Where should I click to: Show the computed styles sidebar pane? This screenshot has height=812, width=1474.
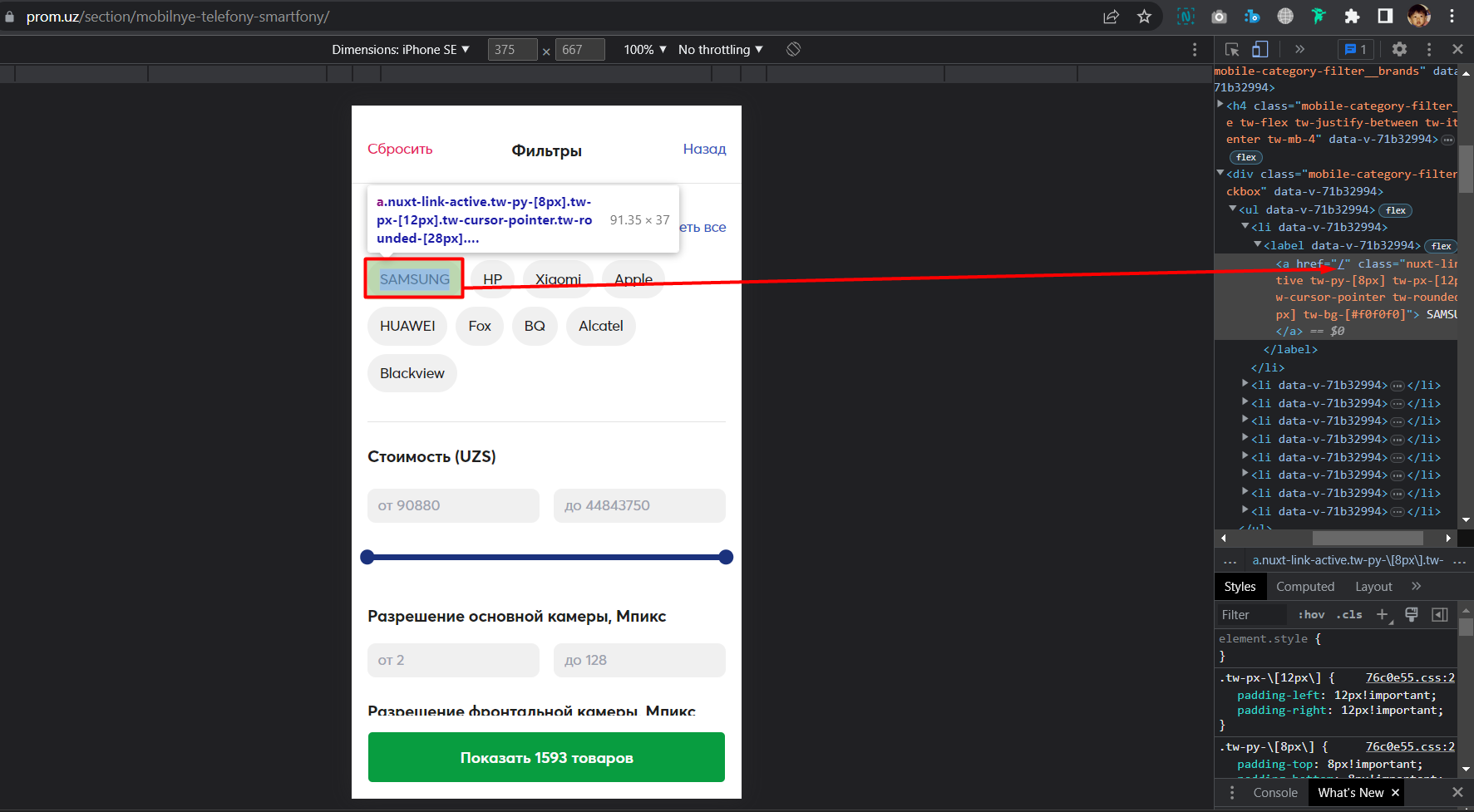coord(1440,615)
